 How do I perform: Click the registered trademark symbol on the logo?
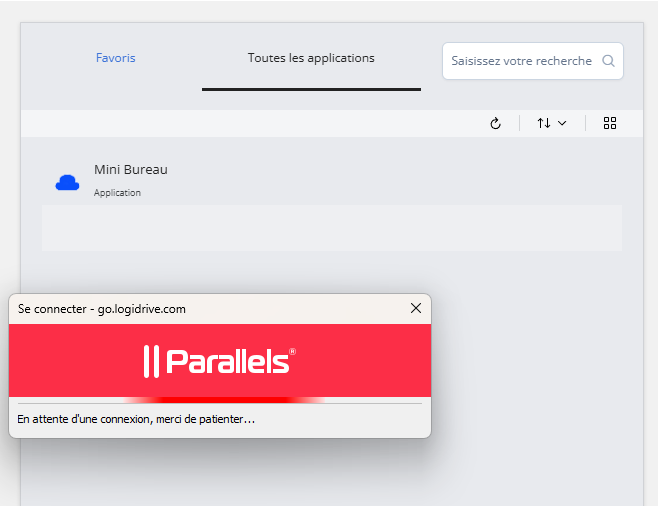tap(293, 351)
